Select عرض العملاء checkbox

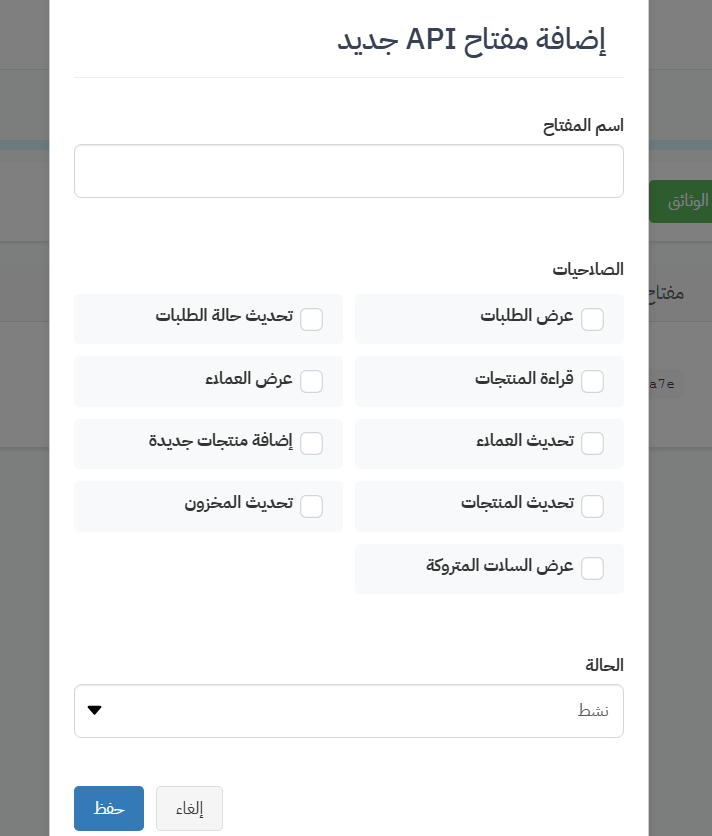[x=311, y=381]
